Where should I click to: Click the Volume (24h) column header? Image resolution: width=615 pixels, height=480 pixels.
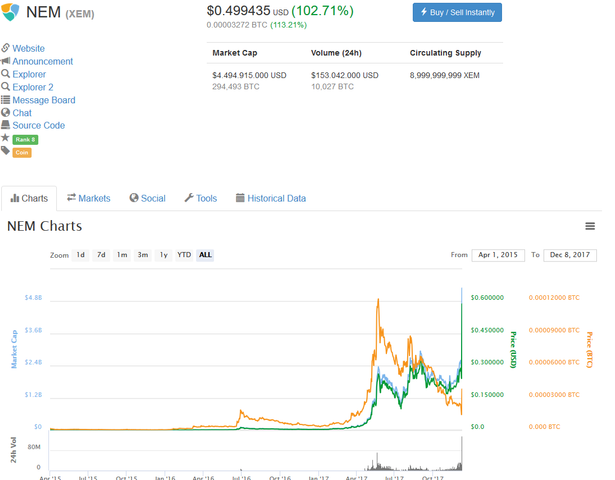tap(336, 53)
